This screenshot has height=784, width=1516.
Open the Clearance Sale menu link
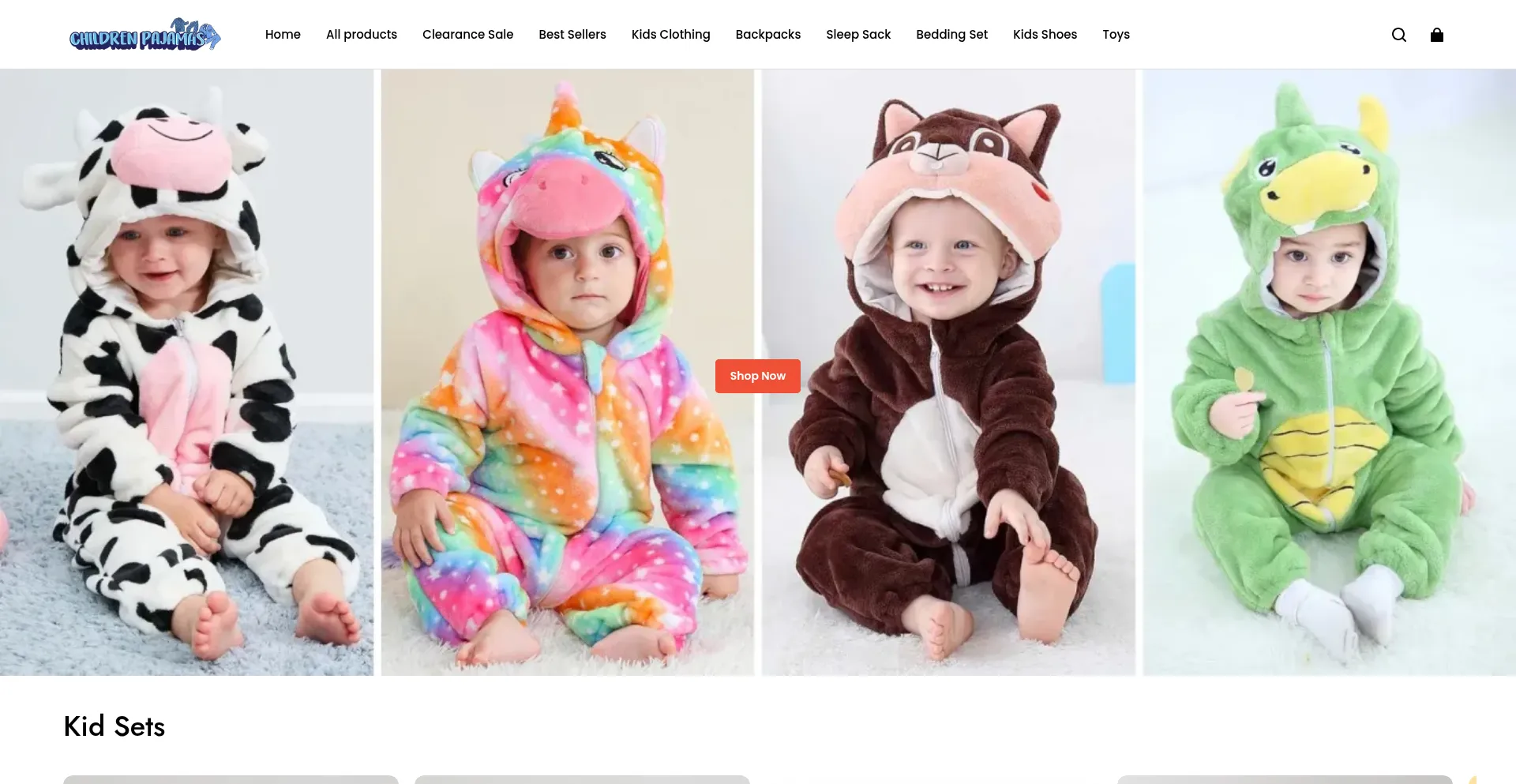point(467,34)
